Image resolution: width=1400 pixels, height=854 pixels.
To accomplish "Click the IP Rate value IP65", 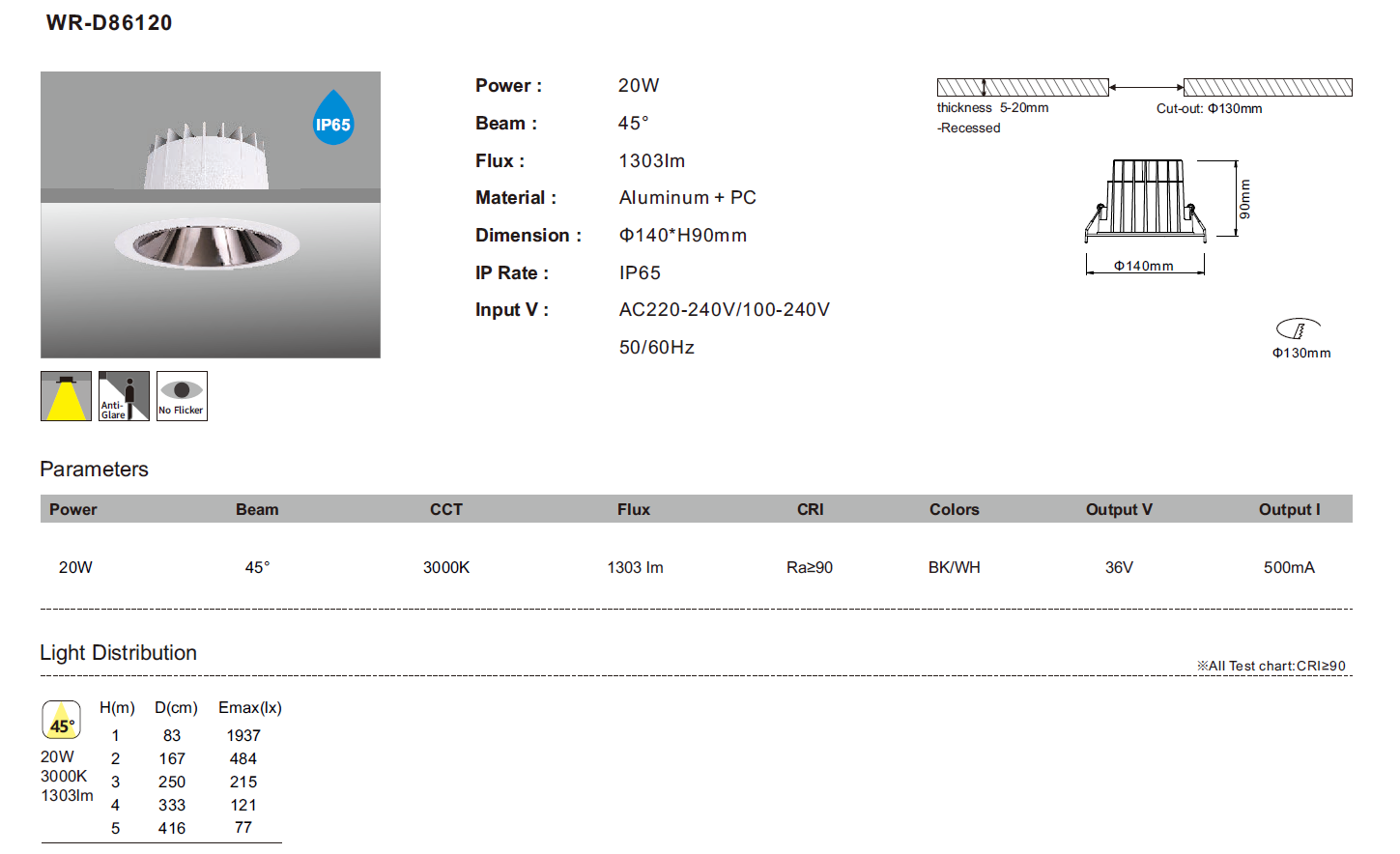I will 641,273.
